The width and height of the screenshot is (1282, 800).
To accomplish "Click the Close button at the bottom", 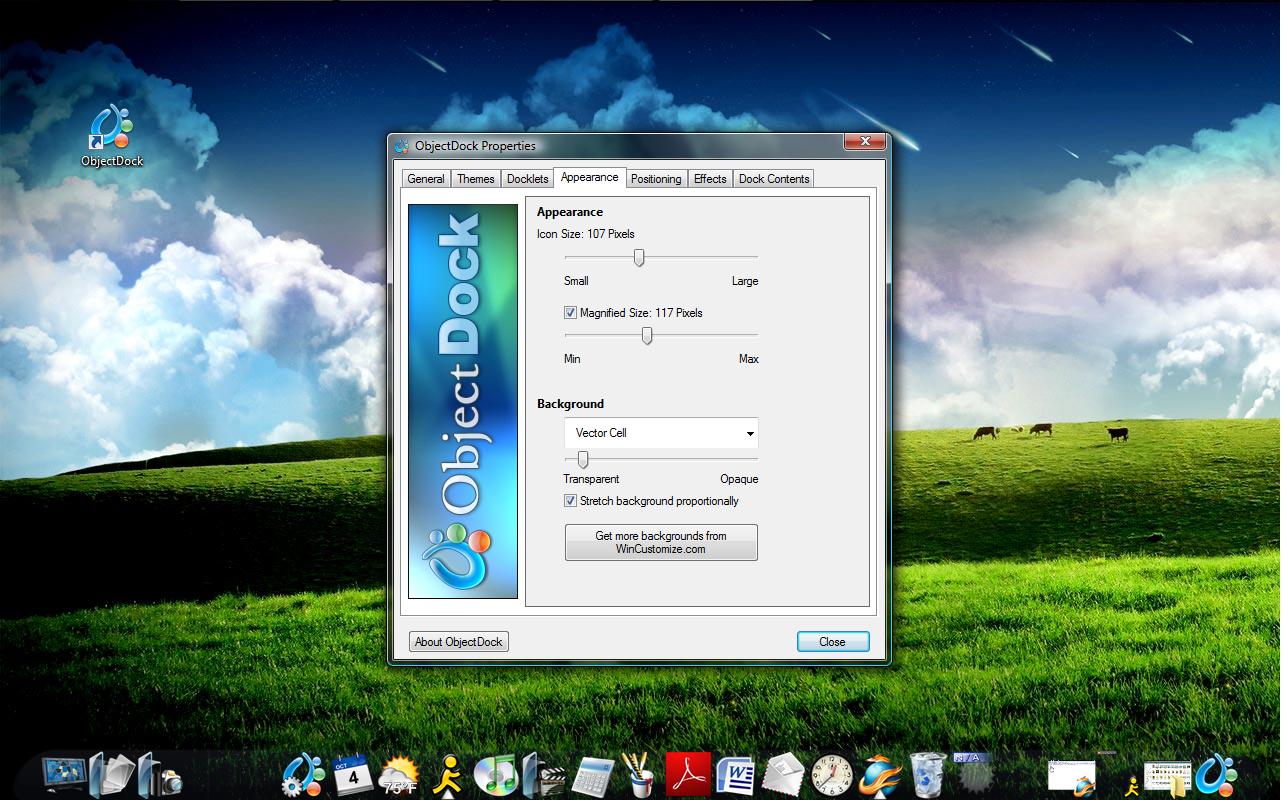I will [x=833, y=642].
